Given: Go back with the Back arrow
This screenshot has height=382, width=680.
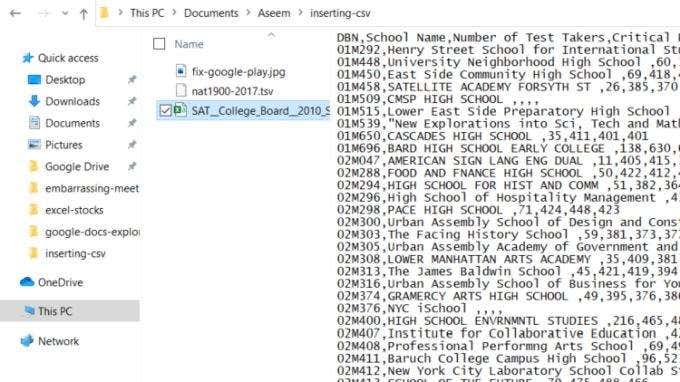Looking at the screenshot, I should tap(15, 13).
